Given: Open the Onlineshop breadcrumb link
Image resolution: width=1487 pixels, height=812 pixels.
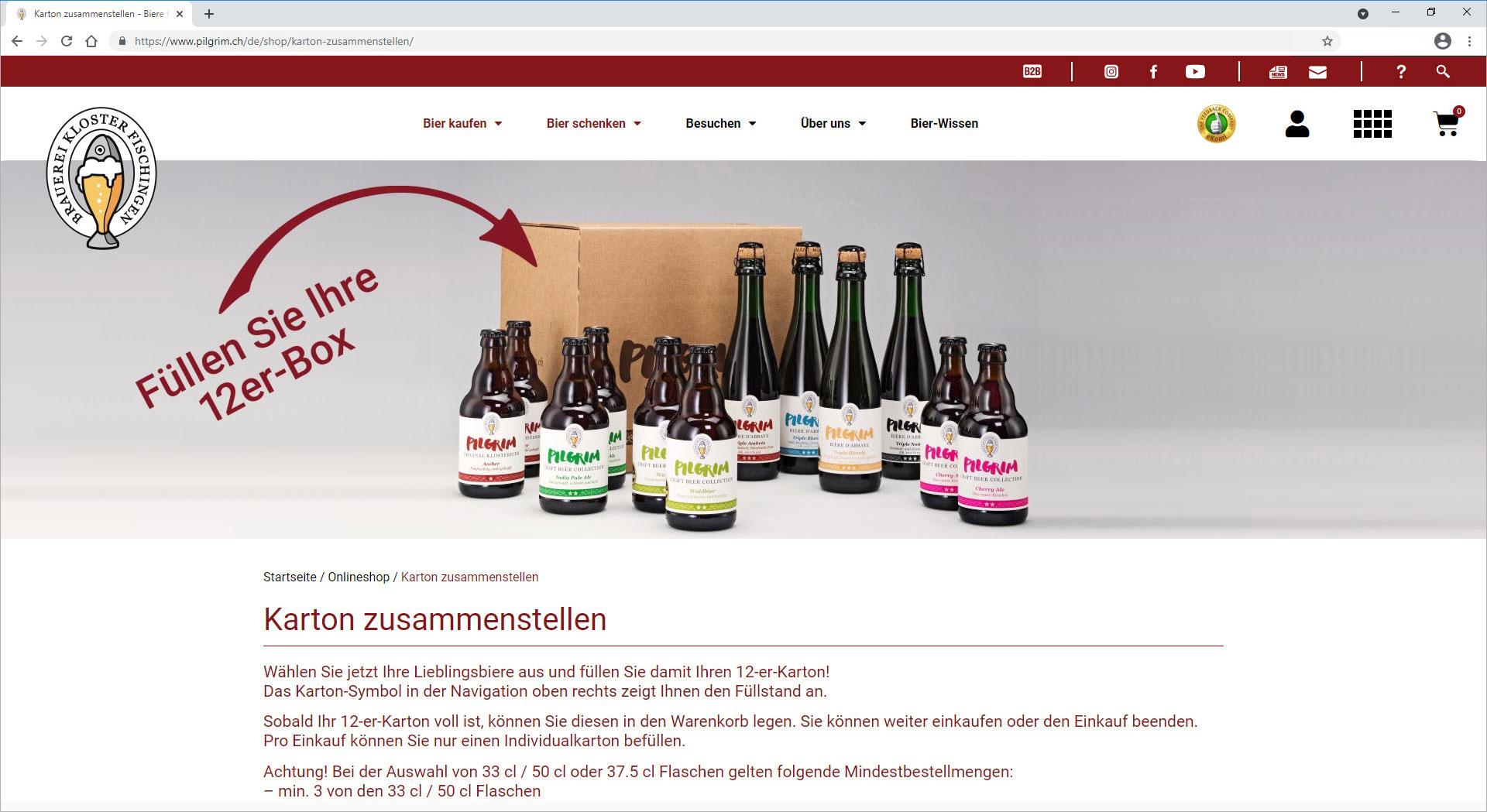Looking at the screenshot, I should tap(358, 577).
